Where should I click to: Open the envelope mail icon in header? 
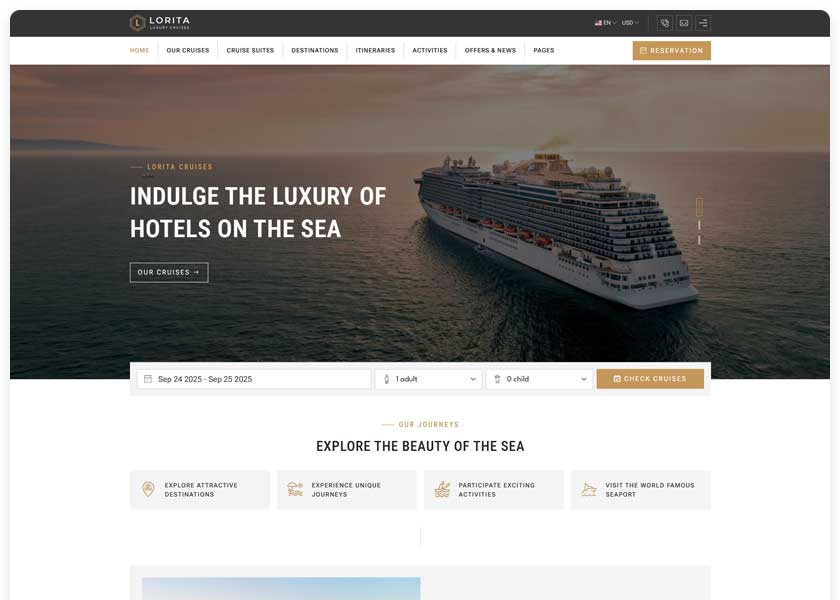pos(684,23)
